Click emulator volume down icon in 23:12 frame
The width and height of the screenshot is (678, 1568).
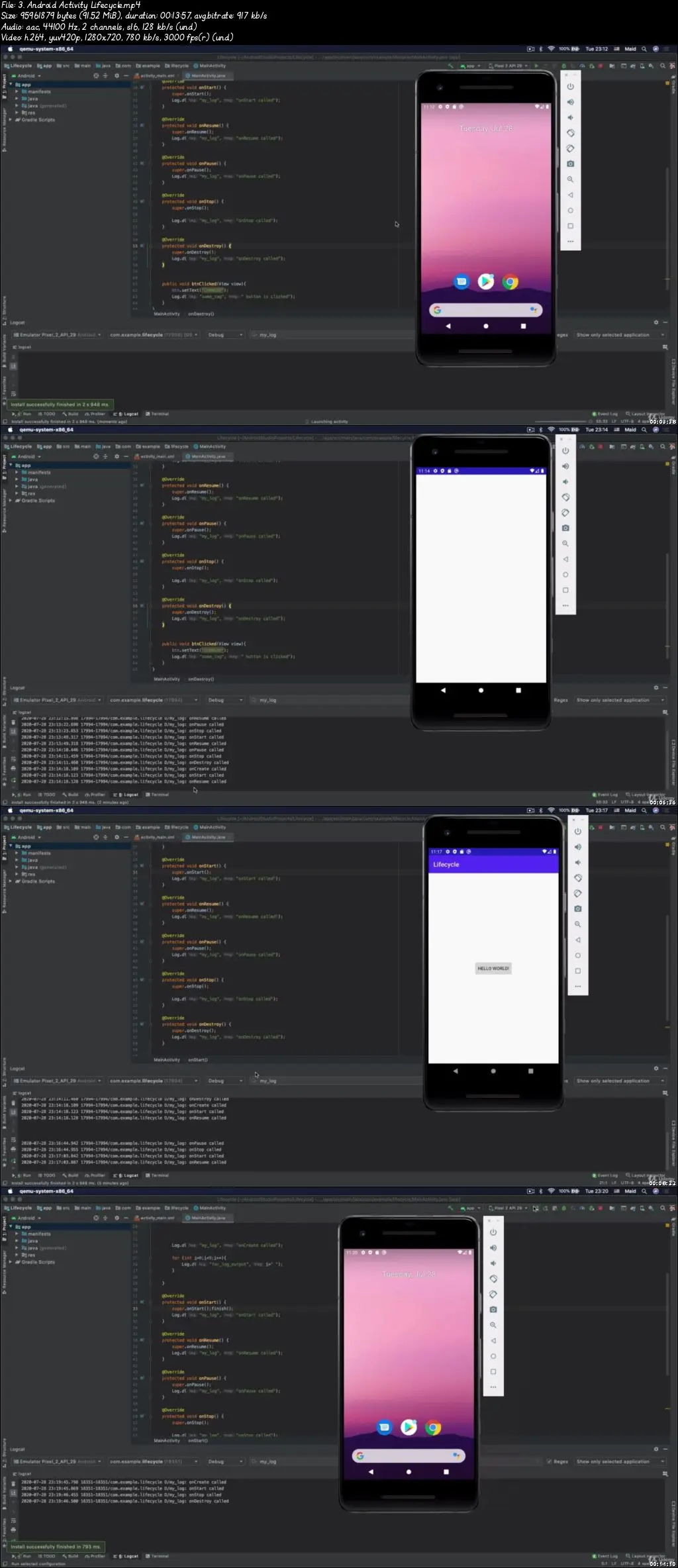point(570,118)
